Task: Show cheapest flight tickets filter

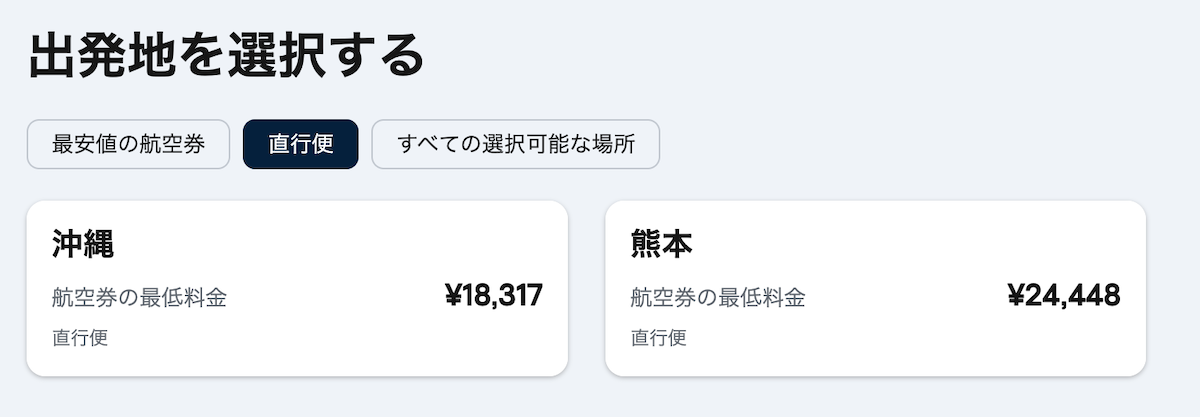Action: 128,144
